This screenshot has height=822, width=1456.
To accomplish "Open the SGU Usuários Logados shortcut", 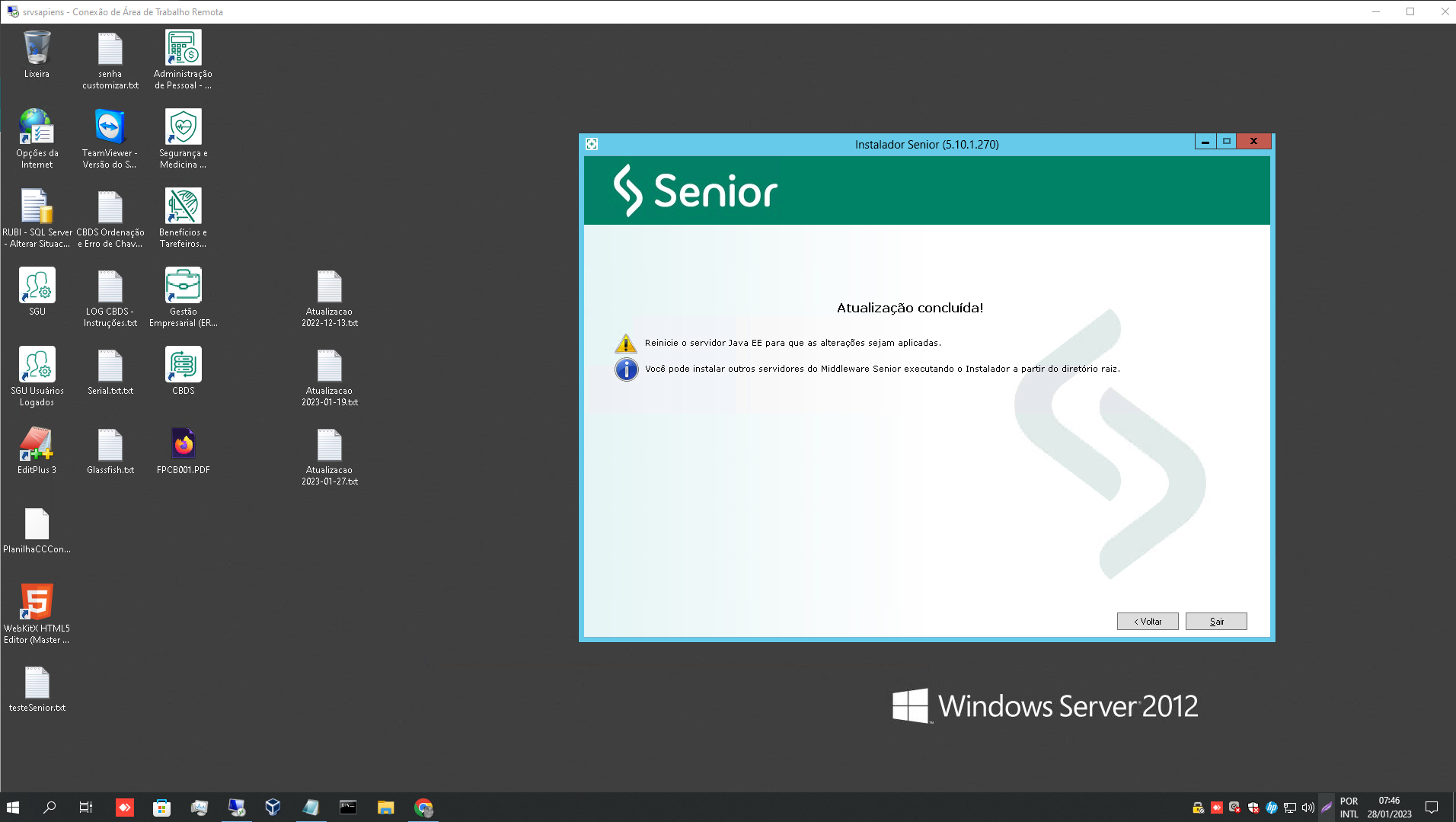I will tap(37, 377).
